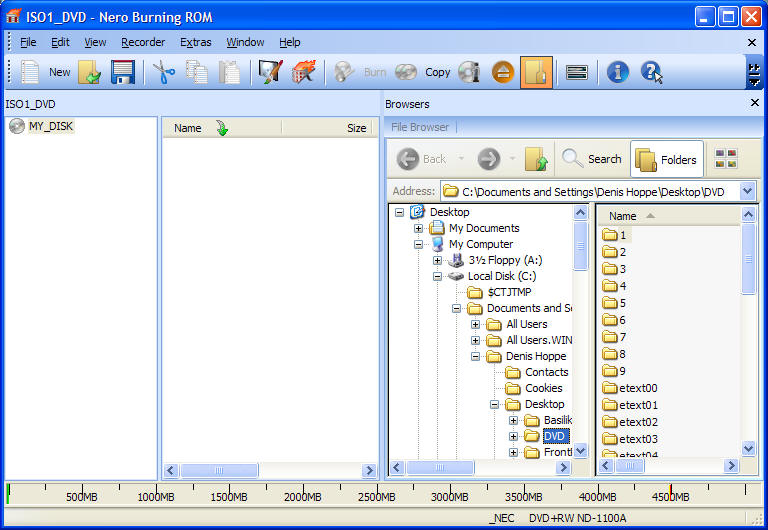Eject the disc with orange button
The height and width of the screenshot is (530, 768).
(503, 72)
